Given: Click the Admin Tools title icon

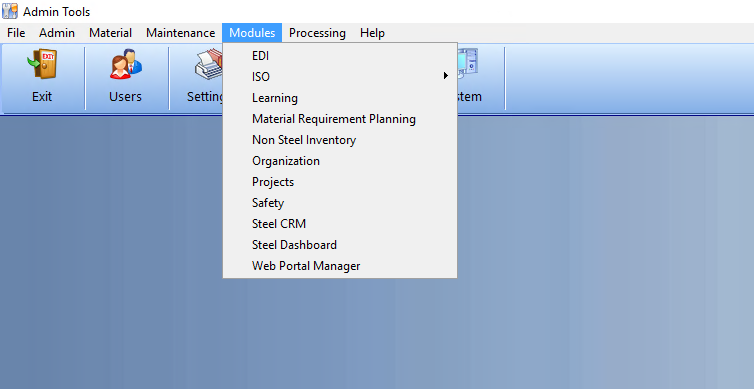Looking at the screenshot, I should coord(10,11).
